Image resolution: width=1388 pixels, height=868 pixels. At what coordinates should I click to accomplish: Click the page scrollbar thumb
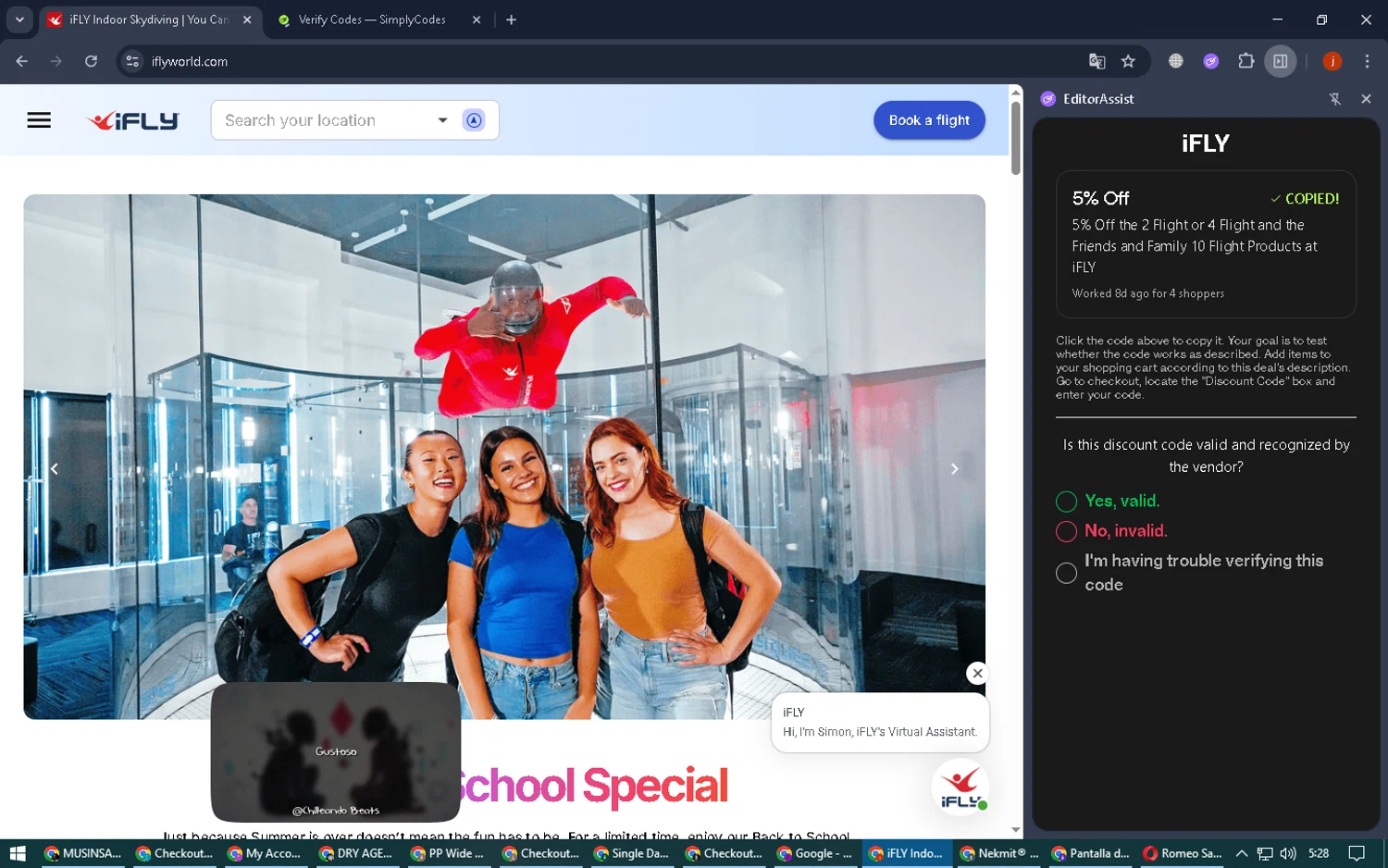[1016, 137]
